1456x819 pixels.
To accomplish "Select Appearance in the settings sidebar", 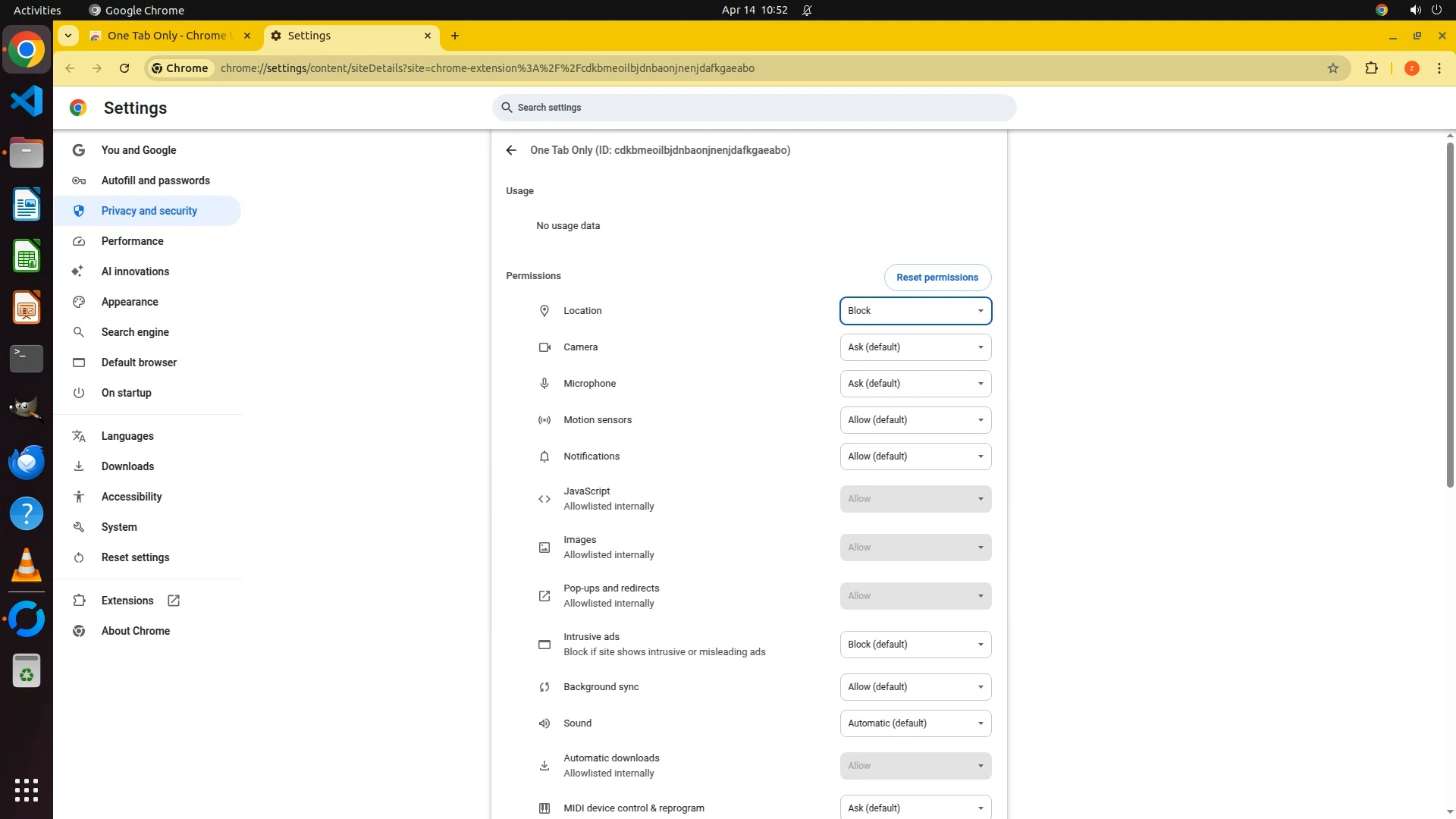I will [130, 302].
